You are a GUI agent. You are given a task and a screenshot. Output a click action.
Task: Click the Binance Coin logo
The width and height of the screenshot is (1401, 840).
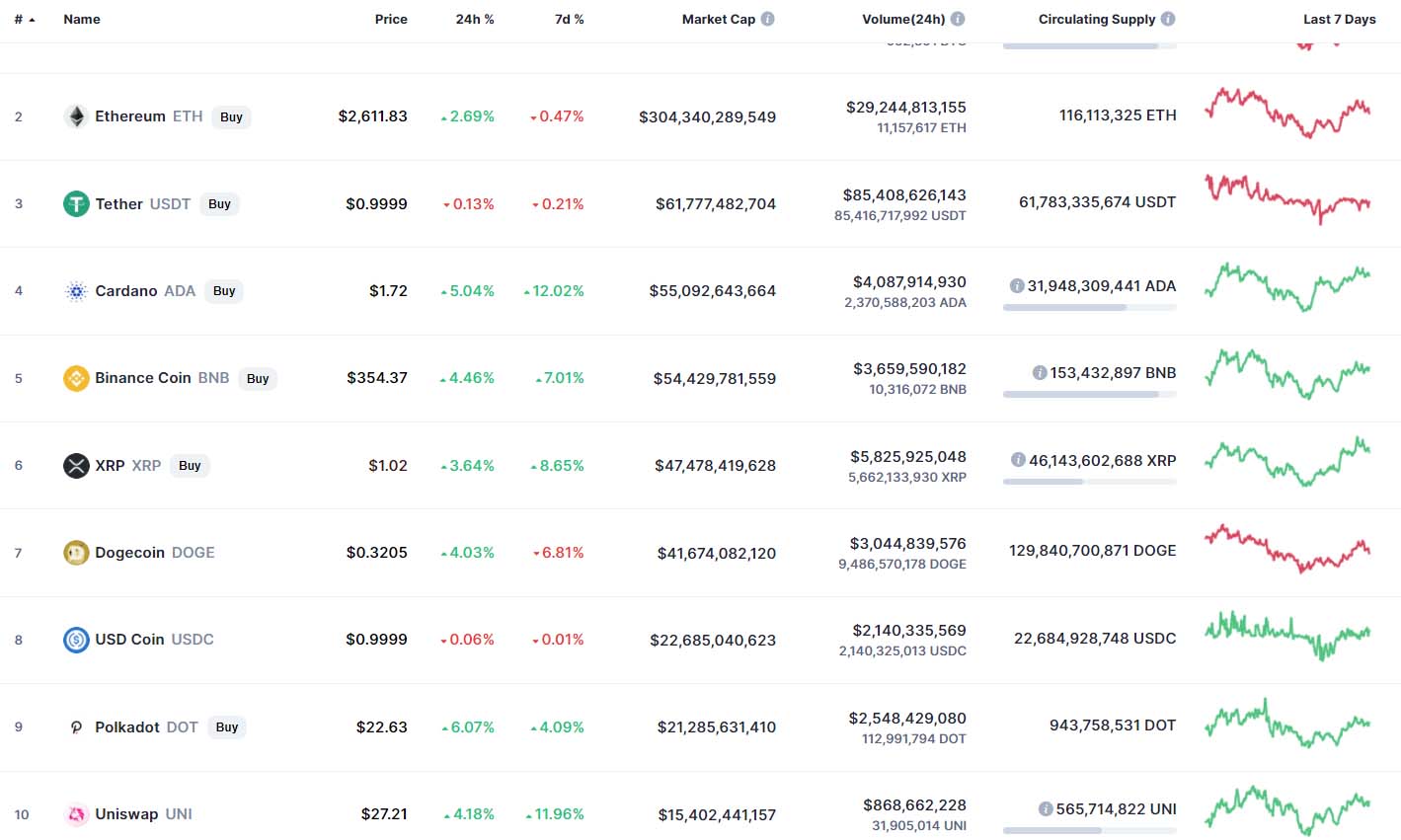tap(76, 377)
